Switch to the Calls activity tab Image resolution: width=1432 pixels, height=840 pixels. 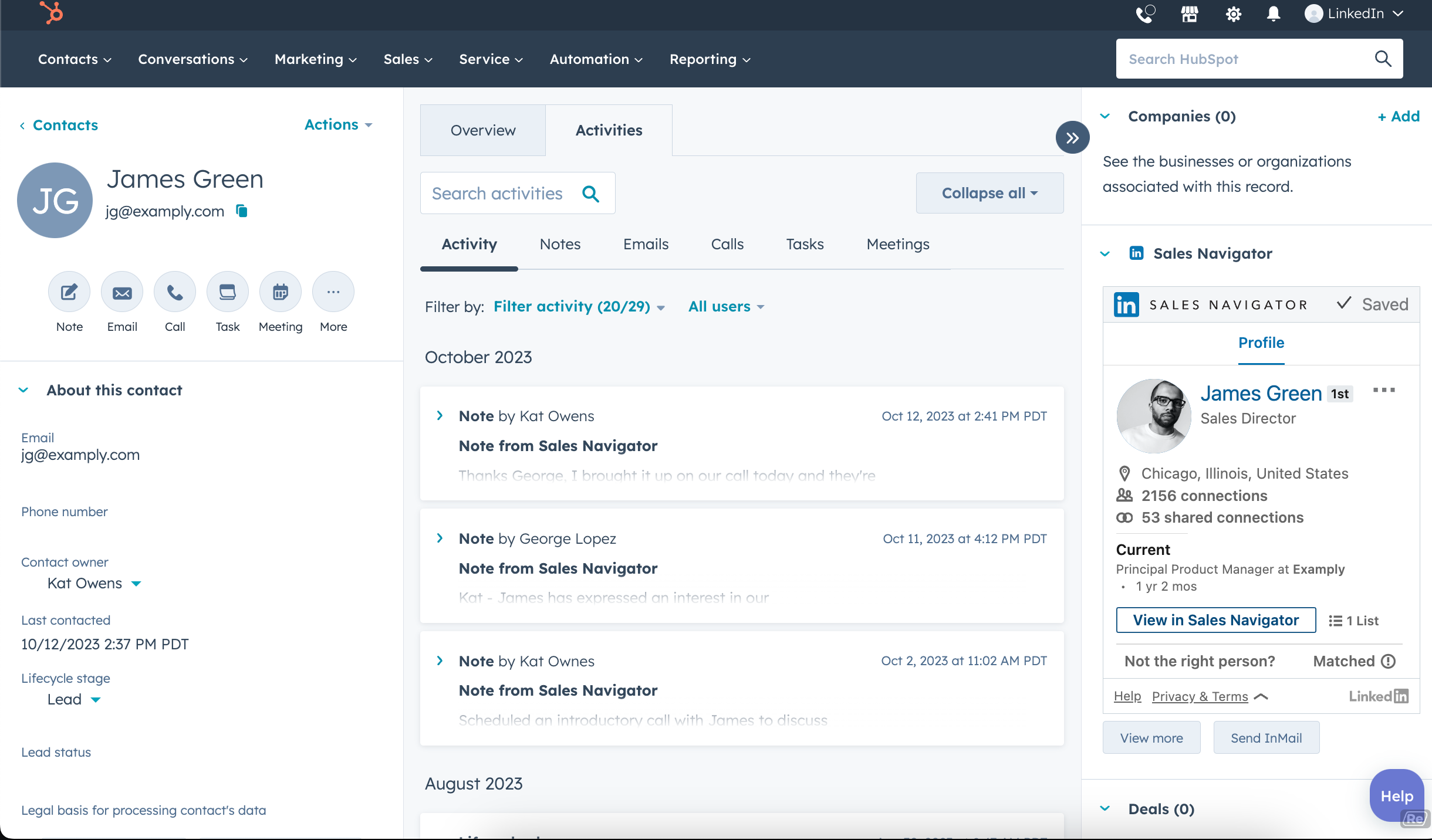pyautogui.click(x=727, y=244)
